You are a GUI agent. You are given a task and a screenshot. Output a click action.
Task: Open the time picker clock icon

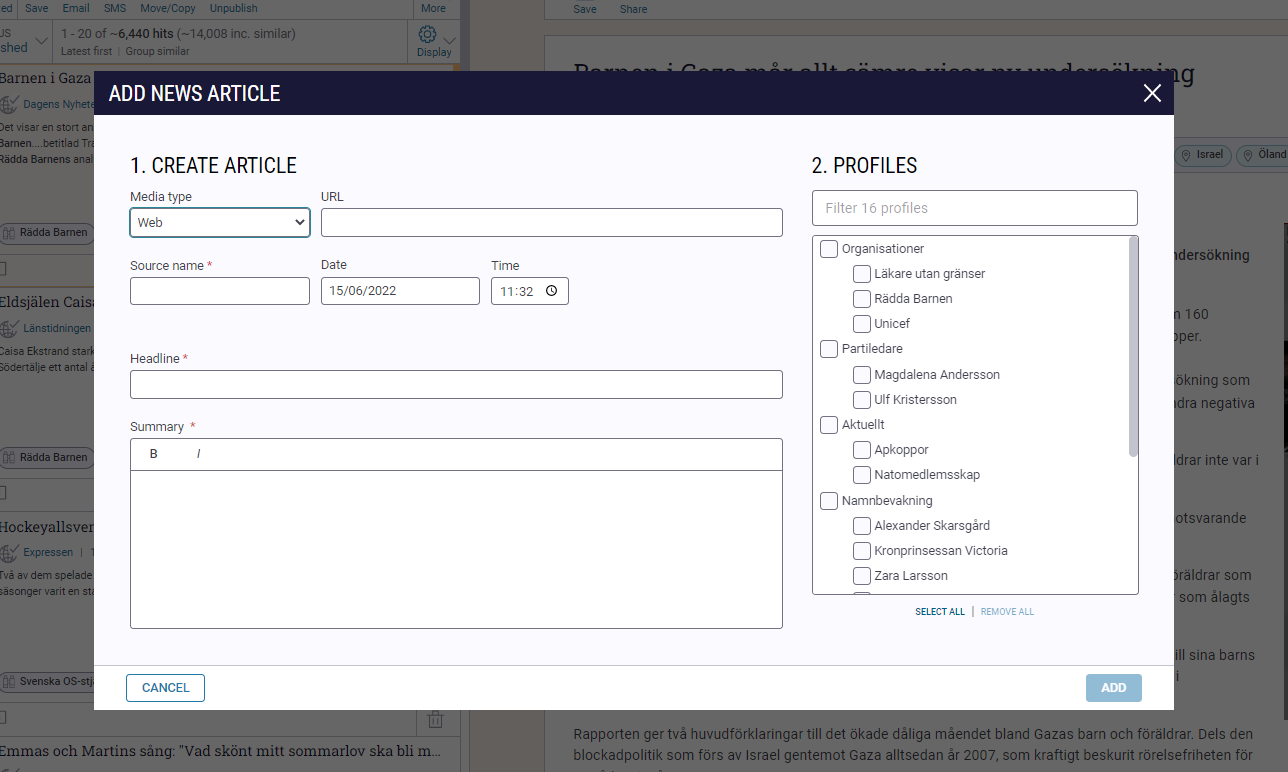[x=551, y=291]
